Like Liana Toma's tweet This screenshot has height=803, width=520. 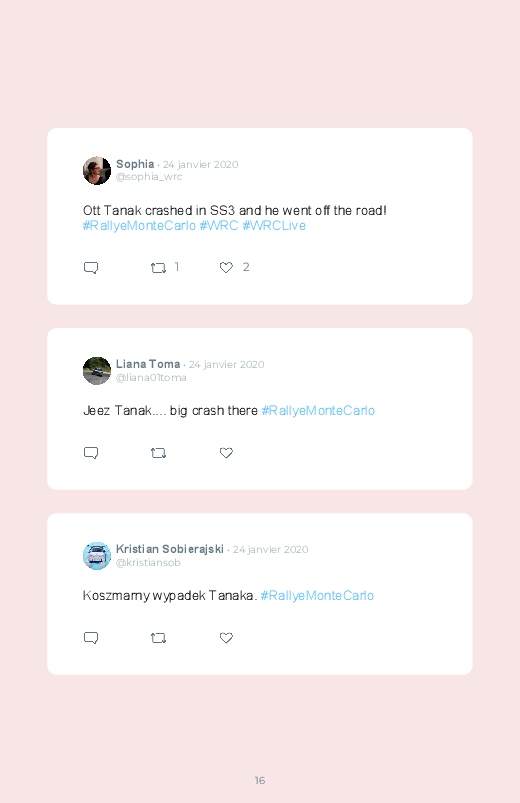[x=226, y=453]
